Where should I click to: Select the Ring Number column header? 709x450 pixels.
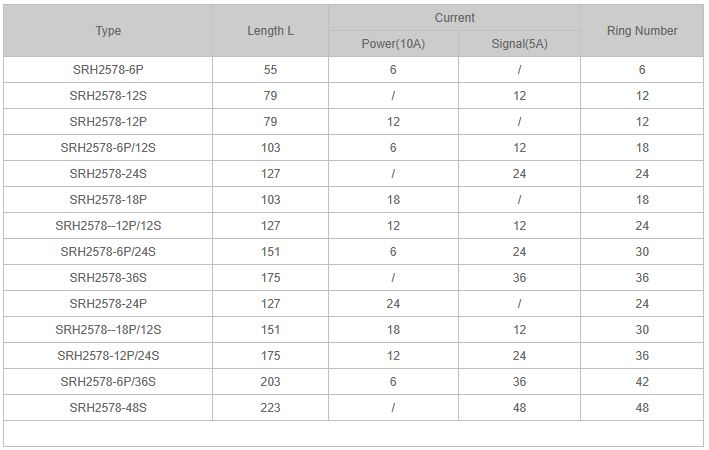tap(642, 31)
